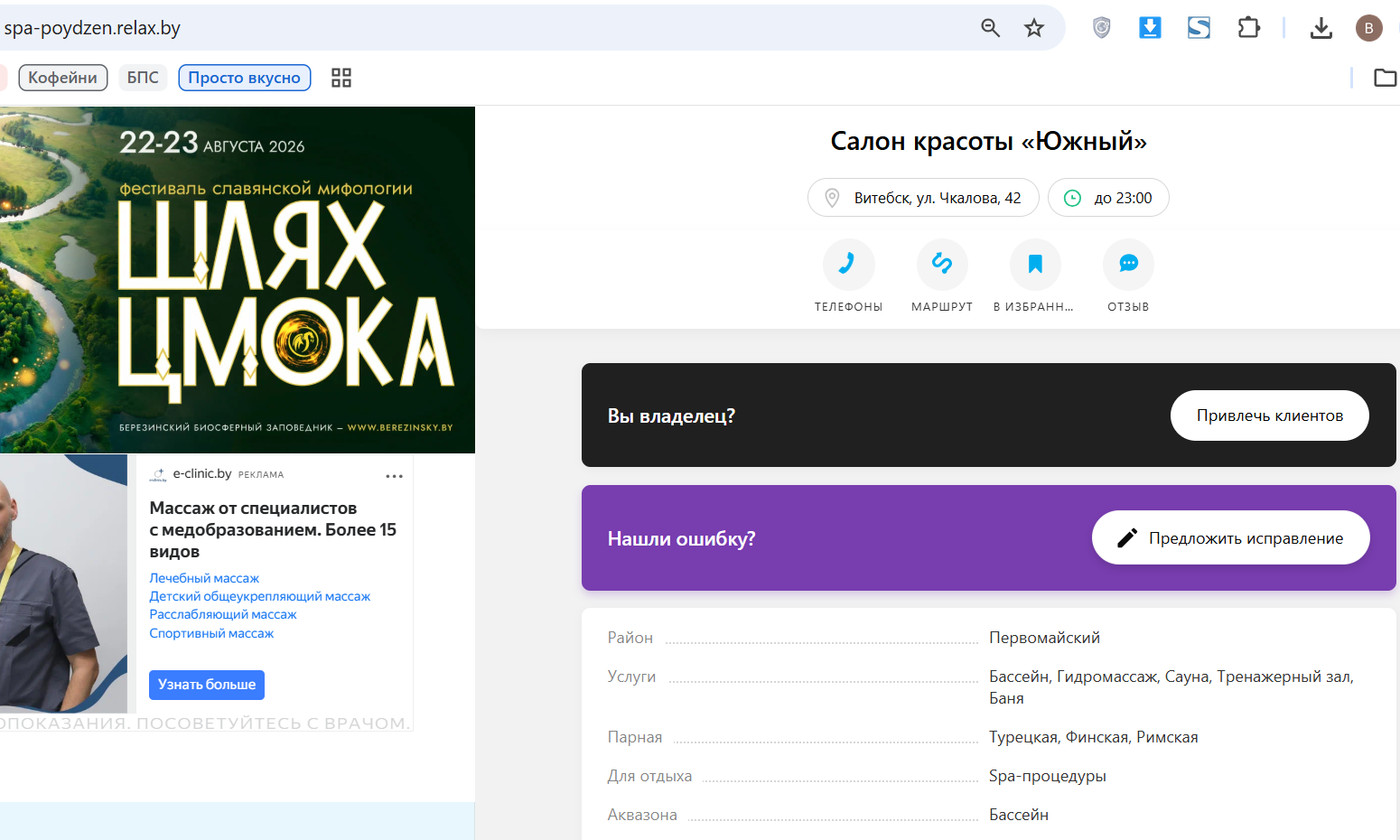Image resolution: width=1400 pixels, height=840 pixels.
Task: Open the Маршрут route icon
Action: [942, 264]
